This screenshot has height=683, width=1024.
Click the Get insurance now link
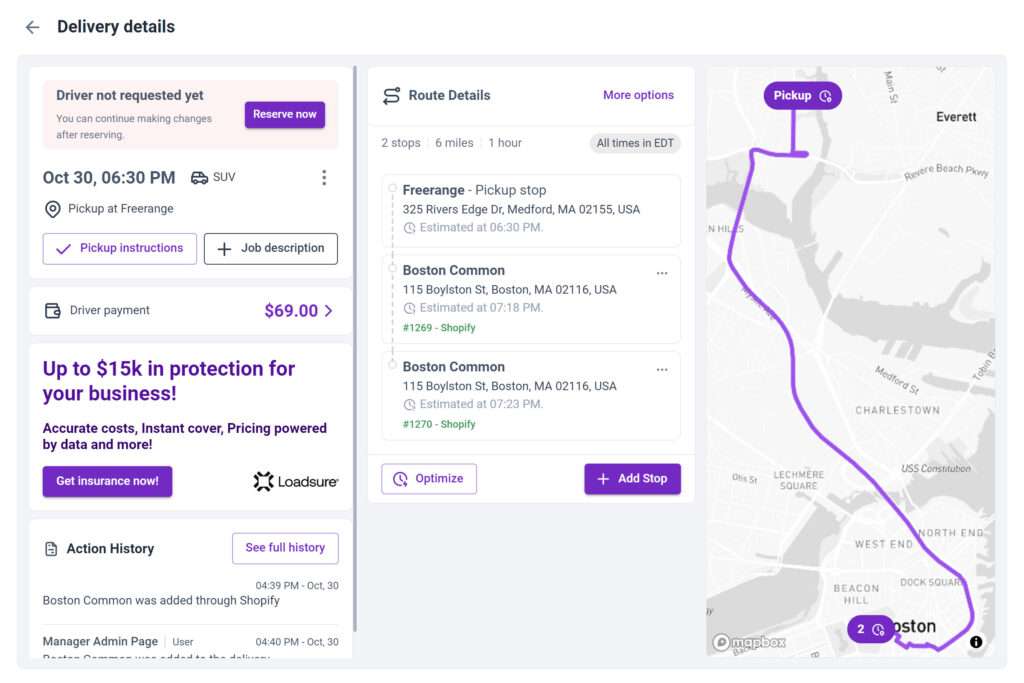click(x=107, y=481)
